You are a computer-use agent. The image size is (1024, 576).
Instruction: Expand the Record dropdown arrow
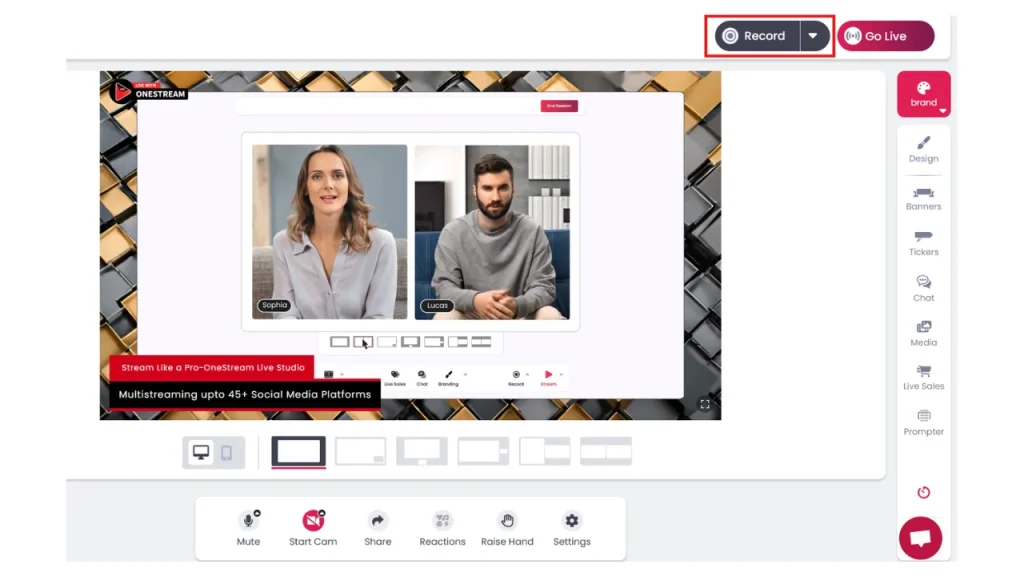pos(814,35)
